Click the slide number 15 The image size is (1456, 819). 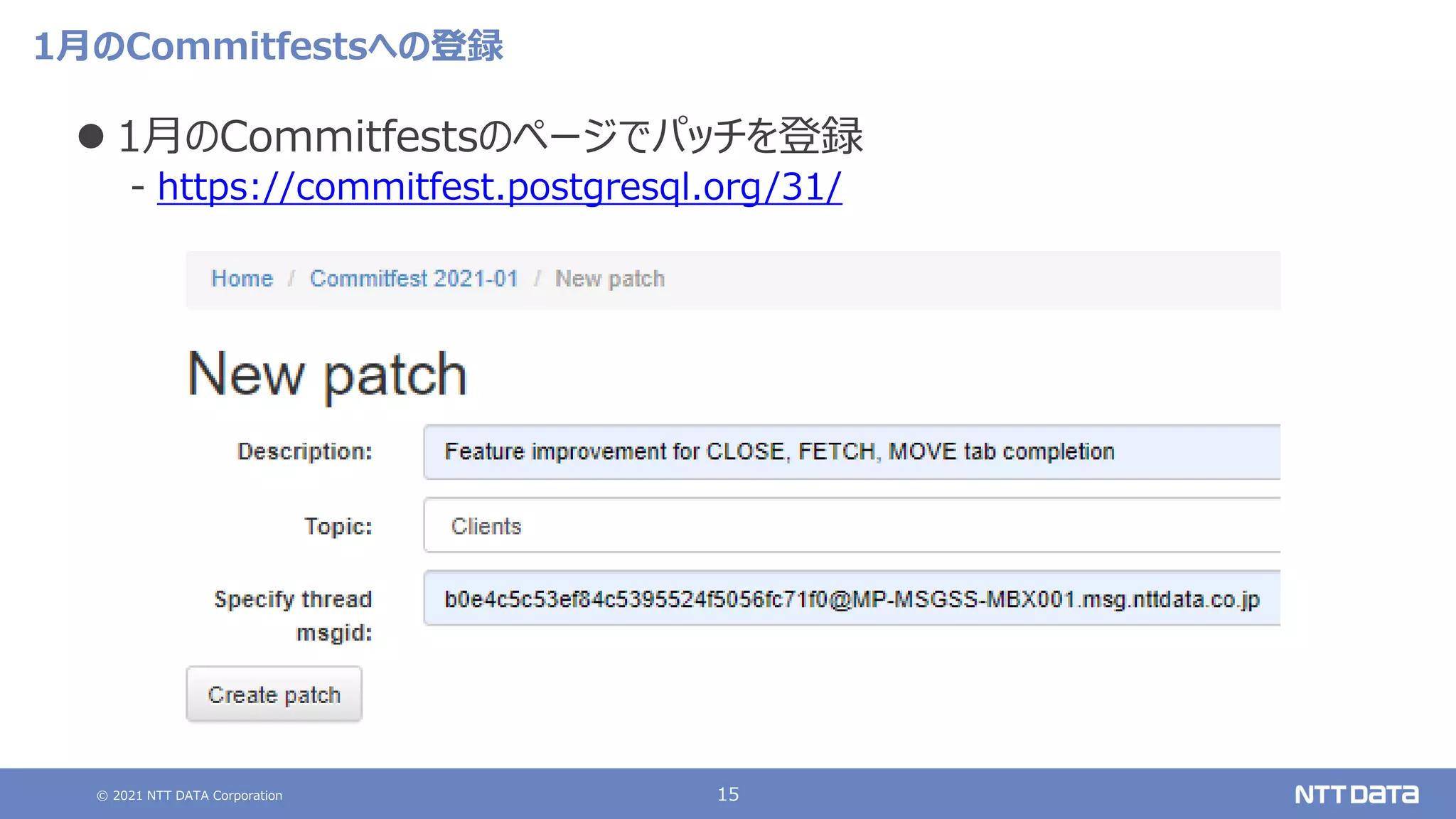click(x=728, y=794)
